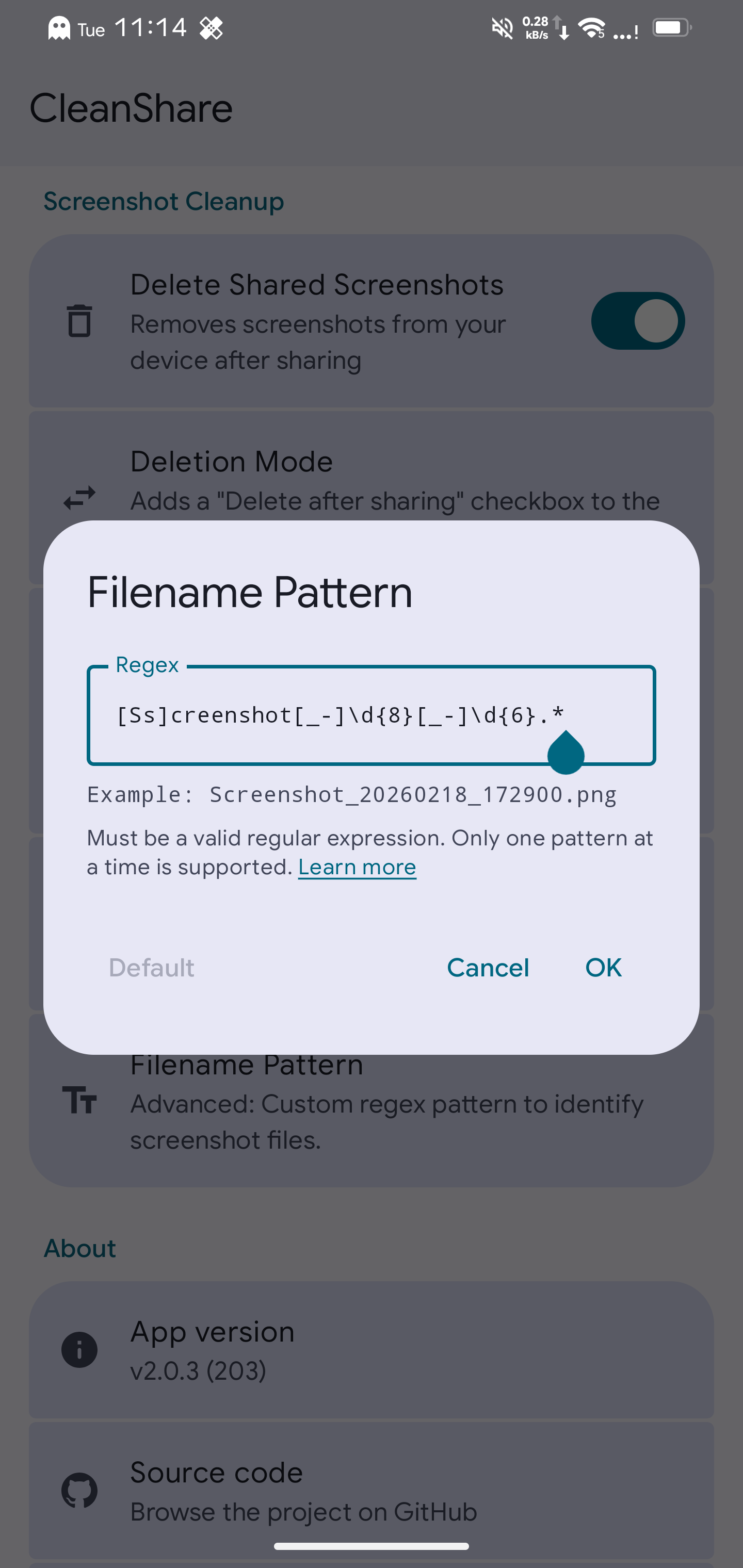743x1568 pixels.
Task: Tap the App version info icon
Action: click(79, 1349)
